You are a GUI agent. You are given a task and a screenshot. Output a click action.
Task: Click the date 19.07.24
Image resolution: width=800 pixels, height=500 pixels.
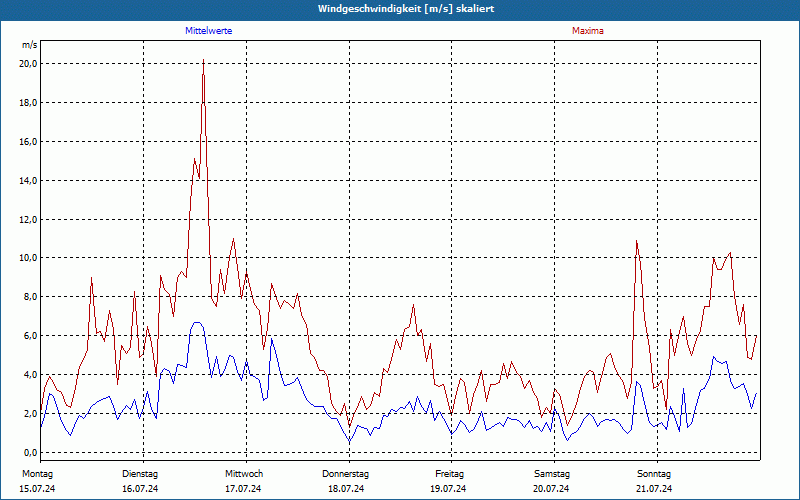448,489
